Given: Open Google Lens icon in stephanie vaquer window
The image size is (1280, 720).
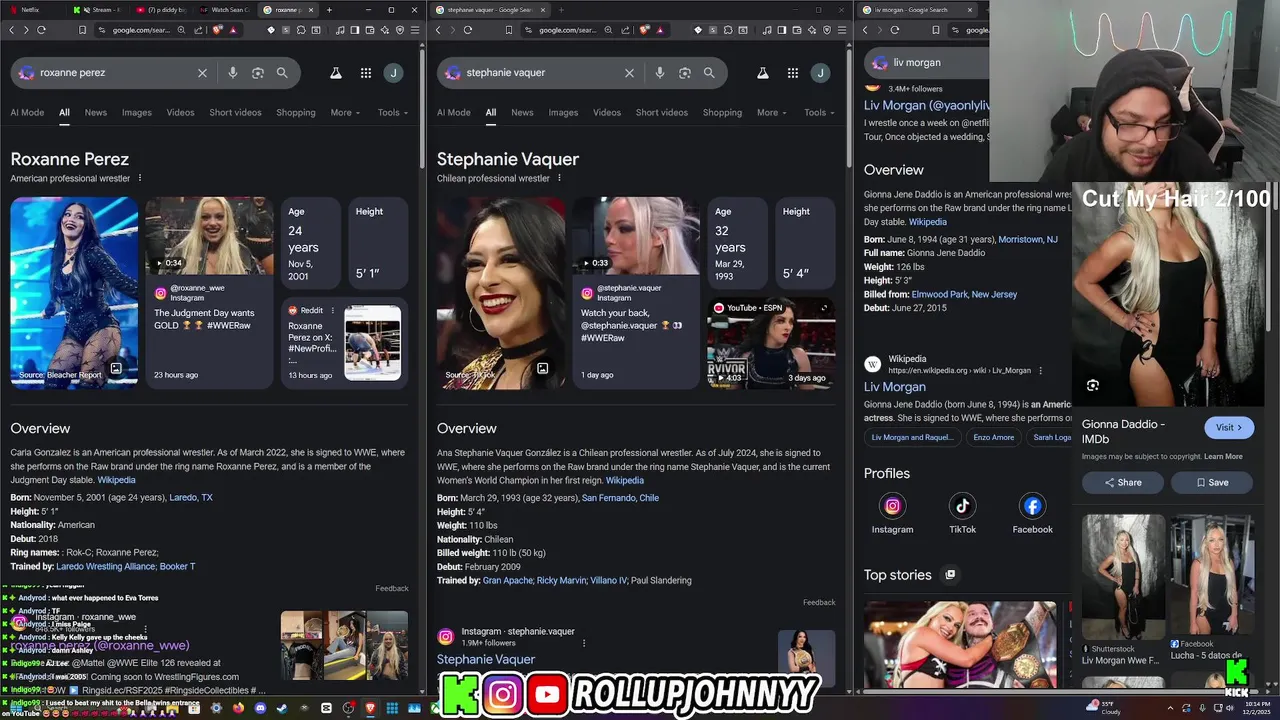Looking at the screenshot, I should tap(685, 73).
